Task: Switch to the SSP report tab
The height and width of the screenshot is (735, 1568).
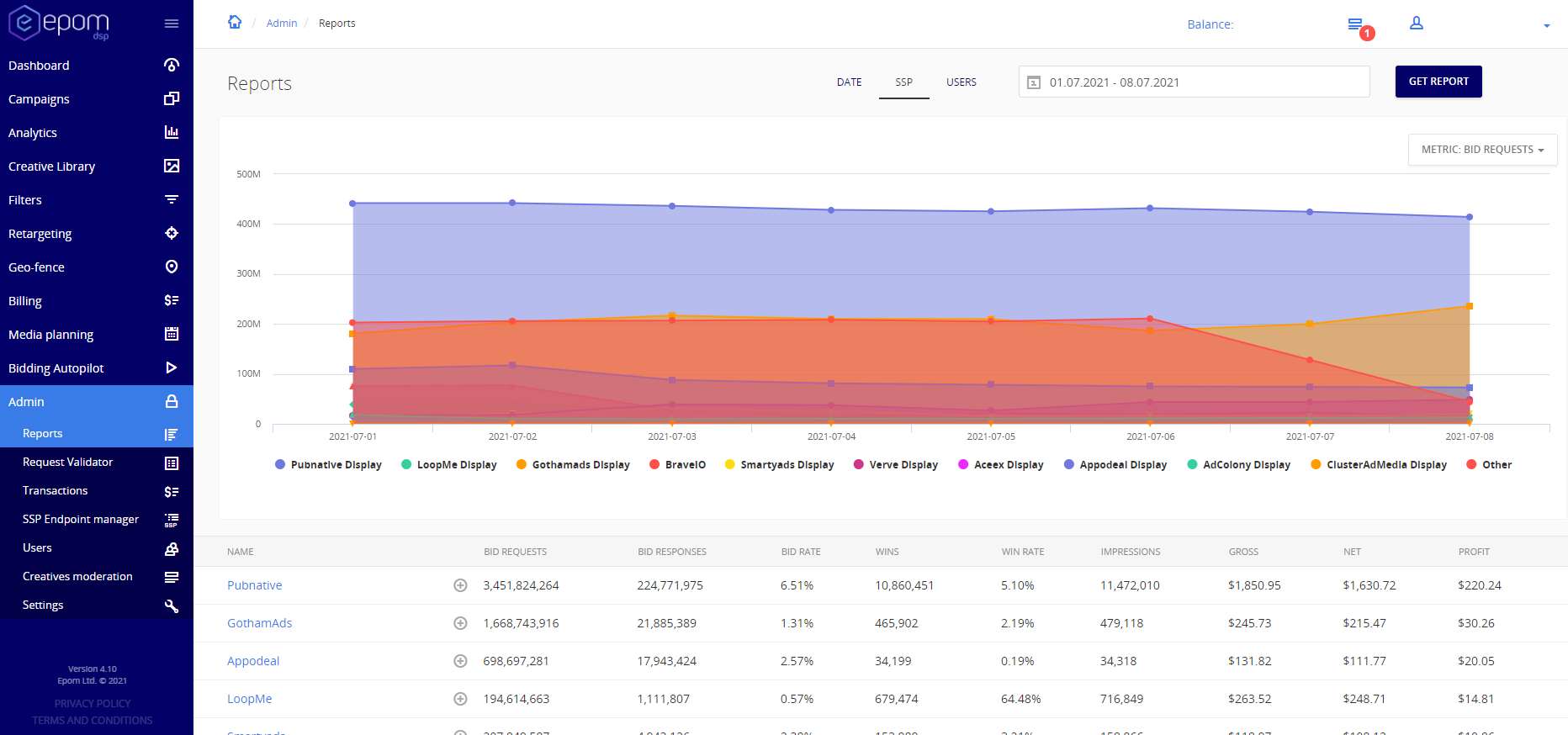Action: (x=903, y=82)
